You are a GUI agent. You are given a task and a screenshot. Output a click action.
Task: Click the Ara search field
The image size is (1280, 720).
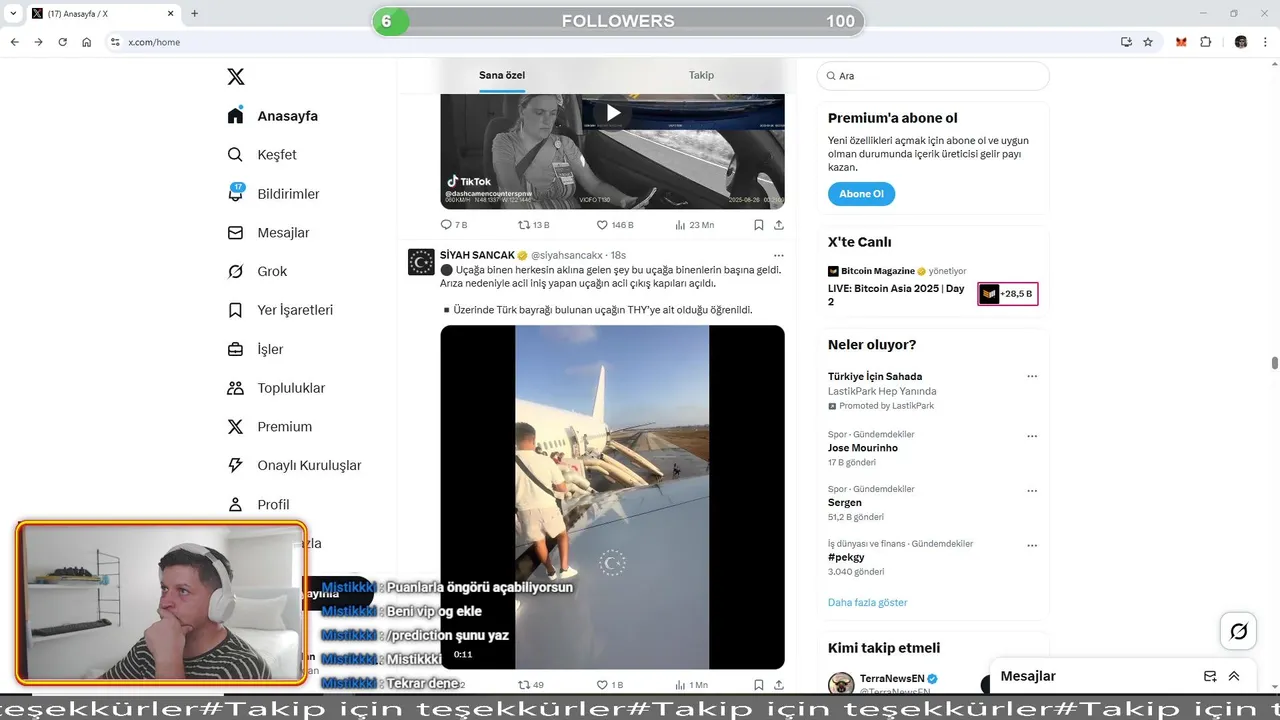pyautogui.click(x=933, y=76)
